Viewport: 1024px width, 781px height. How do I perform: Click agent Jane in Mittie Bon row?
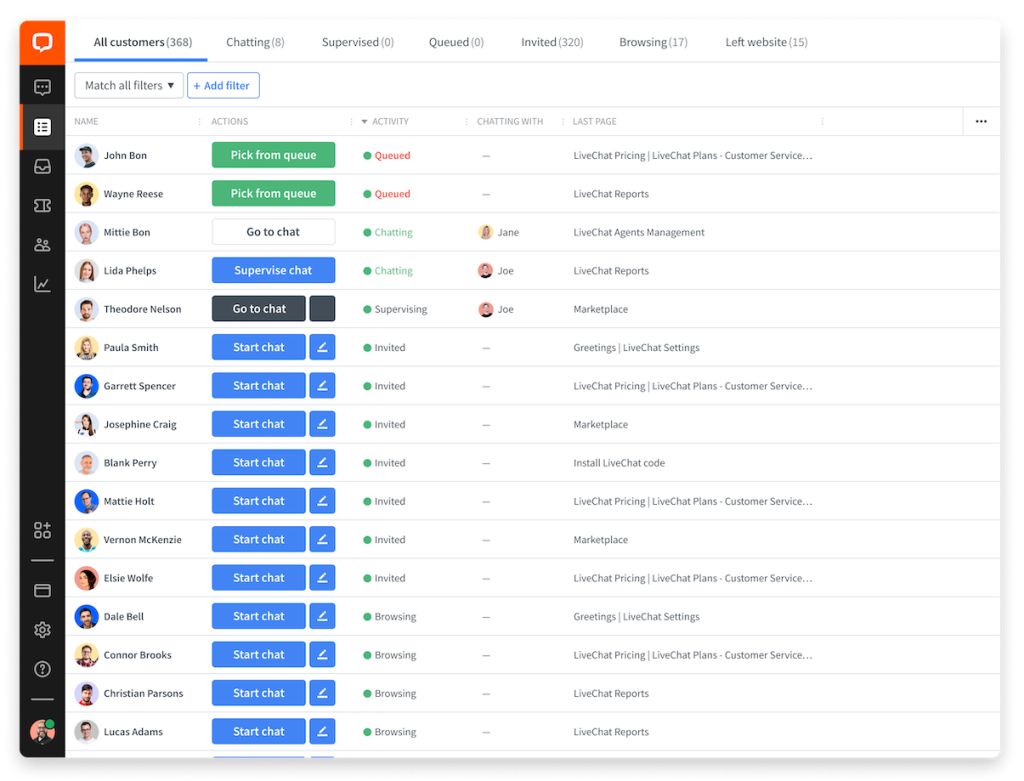(500, 232)
